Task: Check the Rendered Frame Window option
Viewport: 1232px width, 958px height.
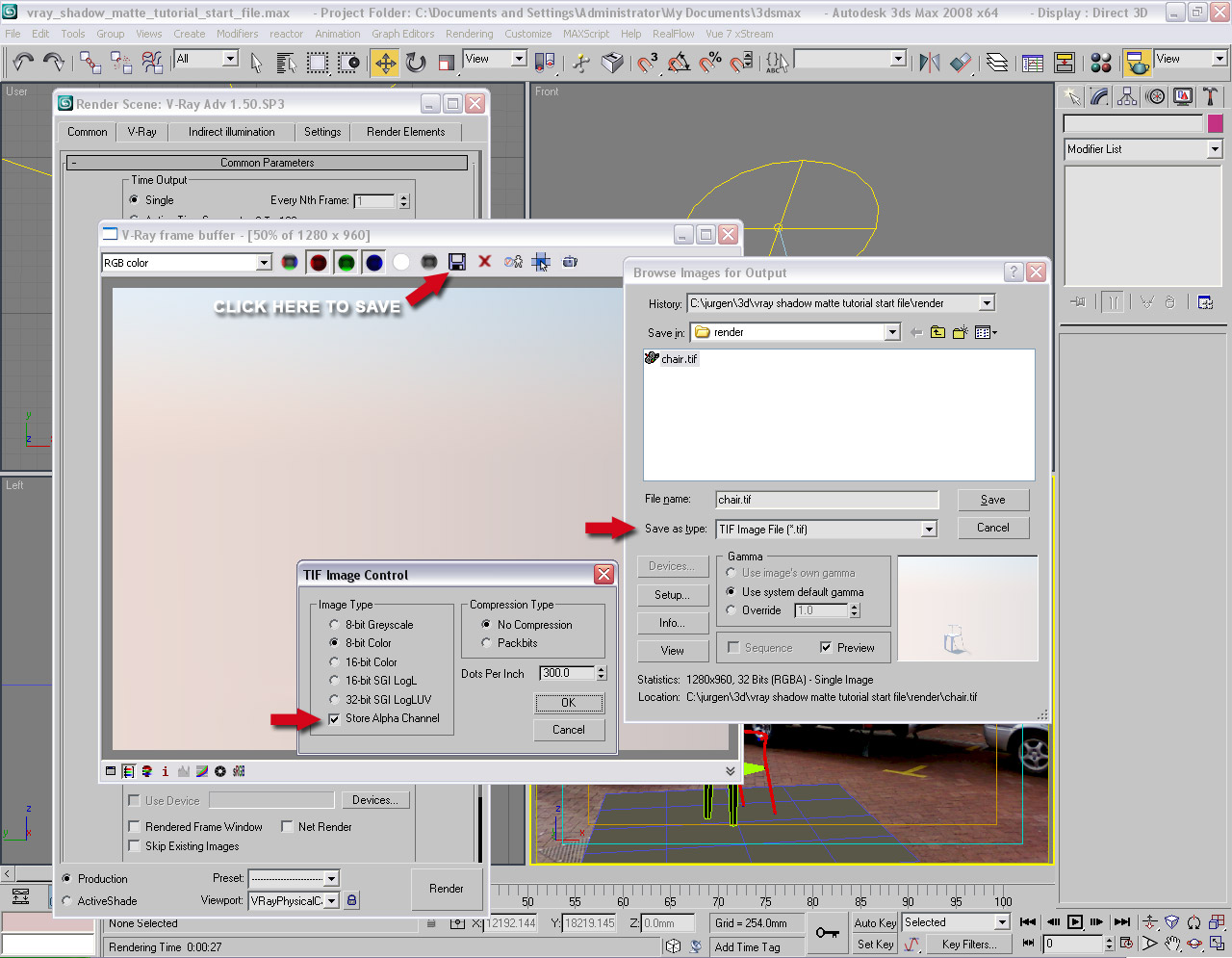Action: [133, 826]
